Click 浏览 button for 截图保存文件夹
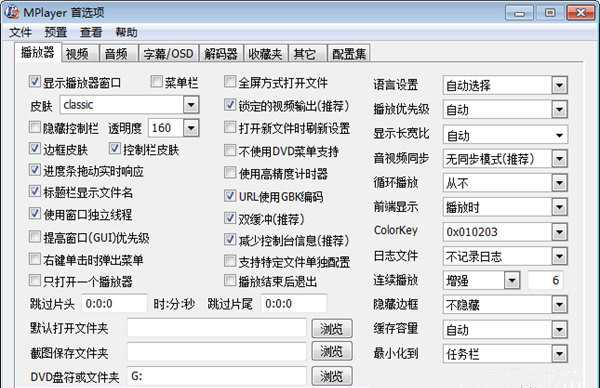Image resolution: width=600 pixels, height=388 pixels. (332, 351)
